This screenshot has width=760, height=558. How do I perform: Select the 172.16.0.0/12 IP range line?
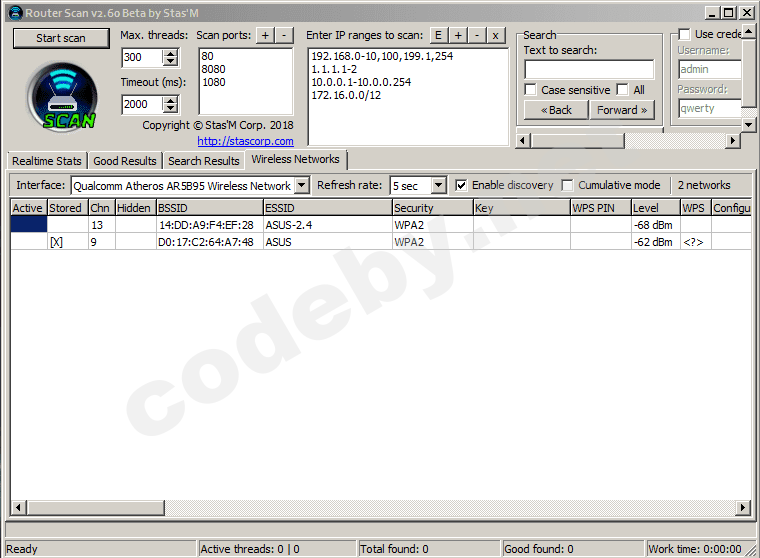pos(346,96)
